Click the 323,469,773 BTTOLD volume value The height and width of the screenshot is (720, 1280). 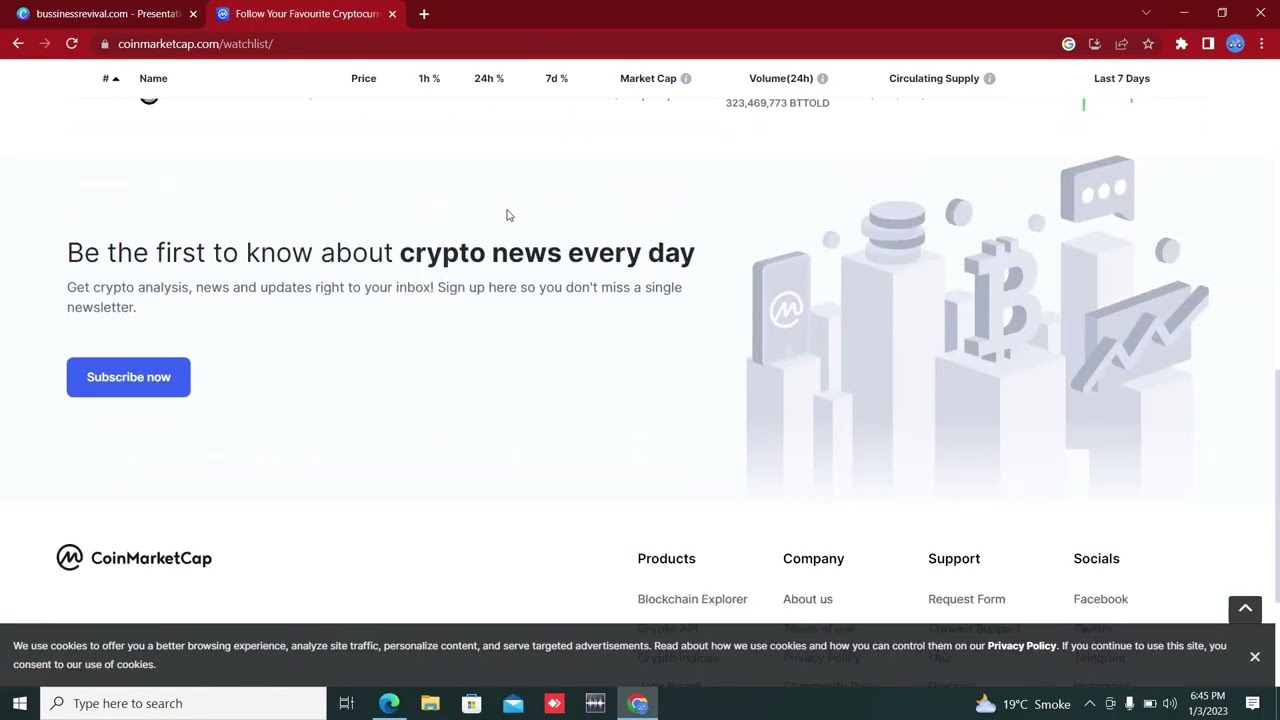777,103
